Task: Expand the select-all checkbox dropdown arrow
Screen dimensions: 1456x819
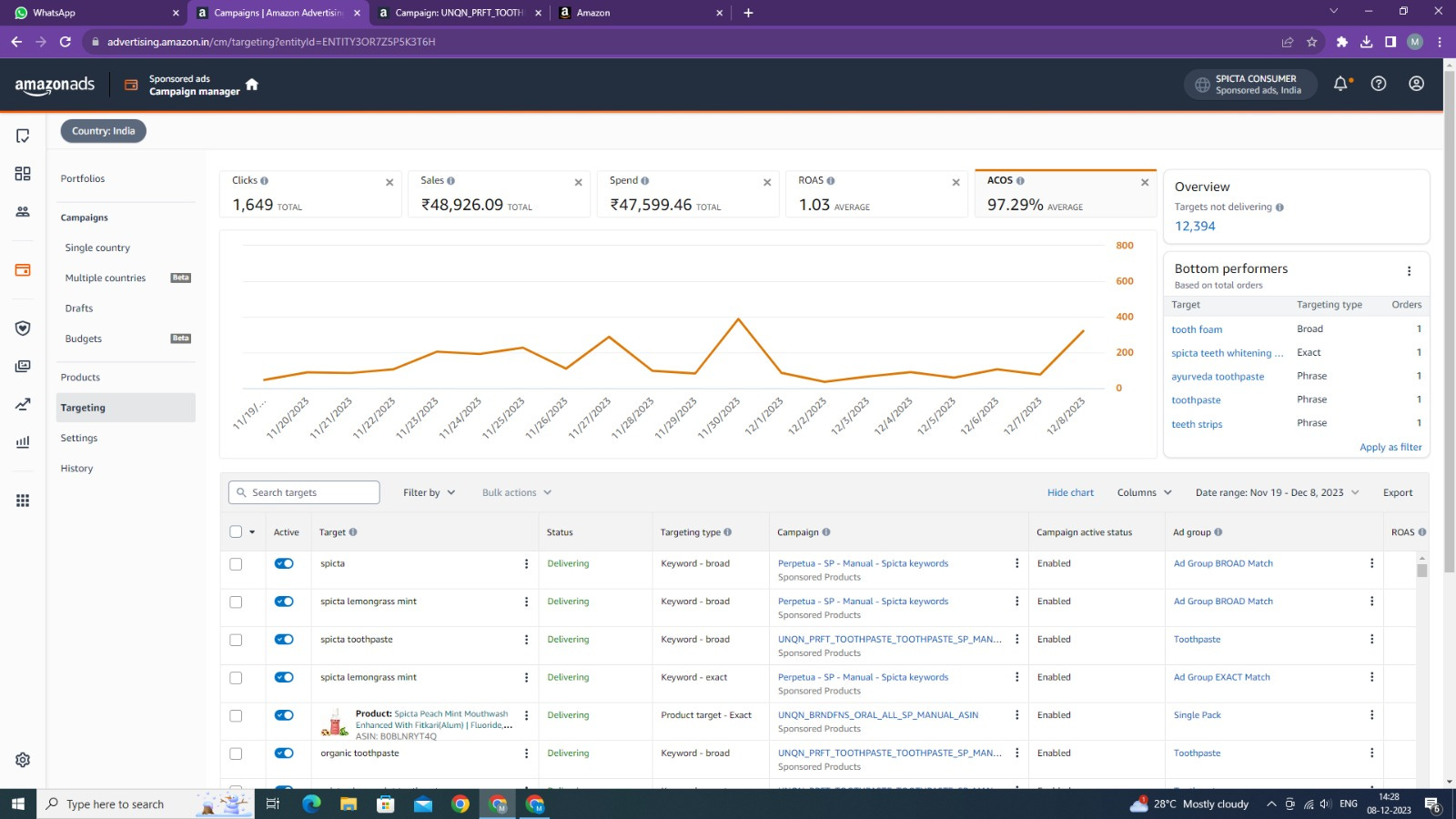Action: tap(252, 532)
